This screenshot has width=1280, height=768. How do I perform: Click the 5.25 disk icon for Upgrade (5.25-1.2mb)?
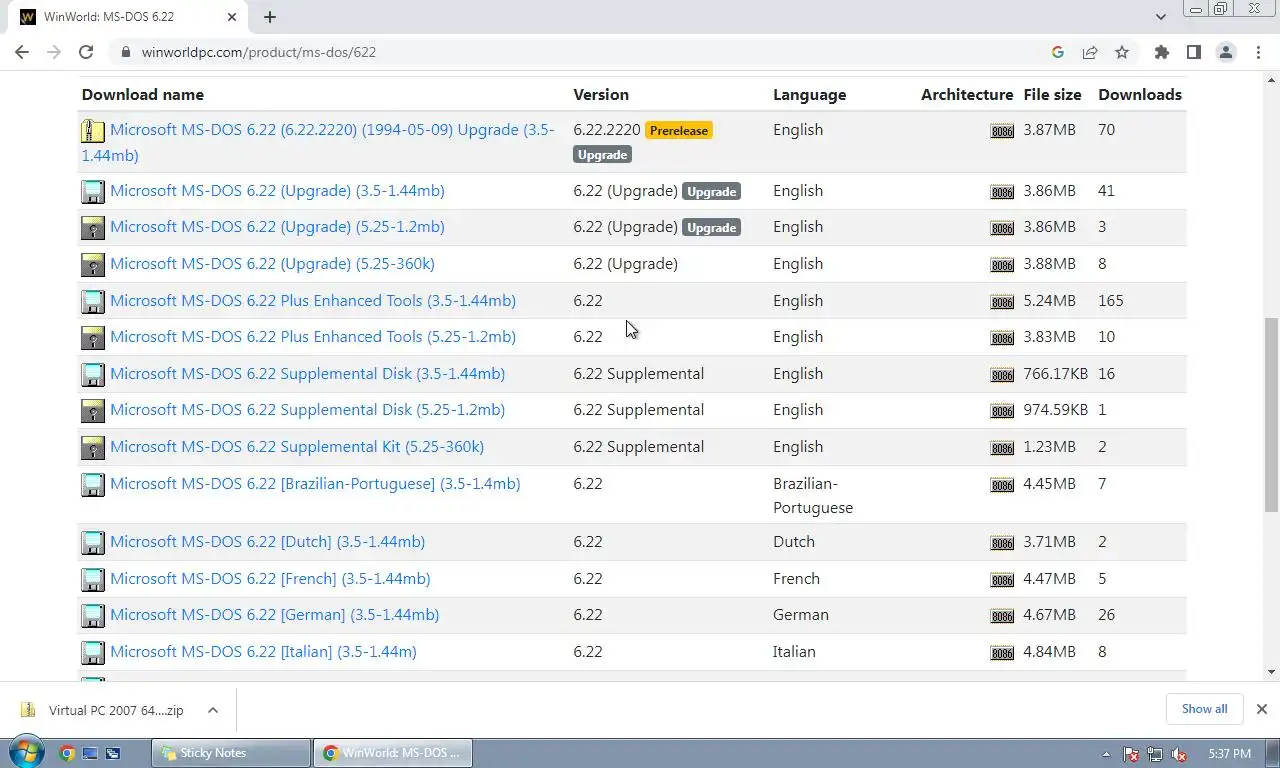(x=93, y=228)
